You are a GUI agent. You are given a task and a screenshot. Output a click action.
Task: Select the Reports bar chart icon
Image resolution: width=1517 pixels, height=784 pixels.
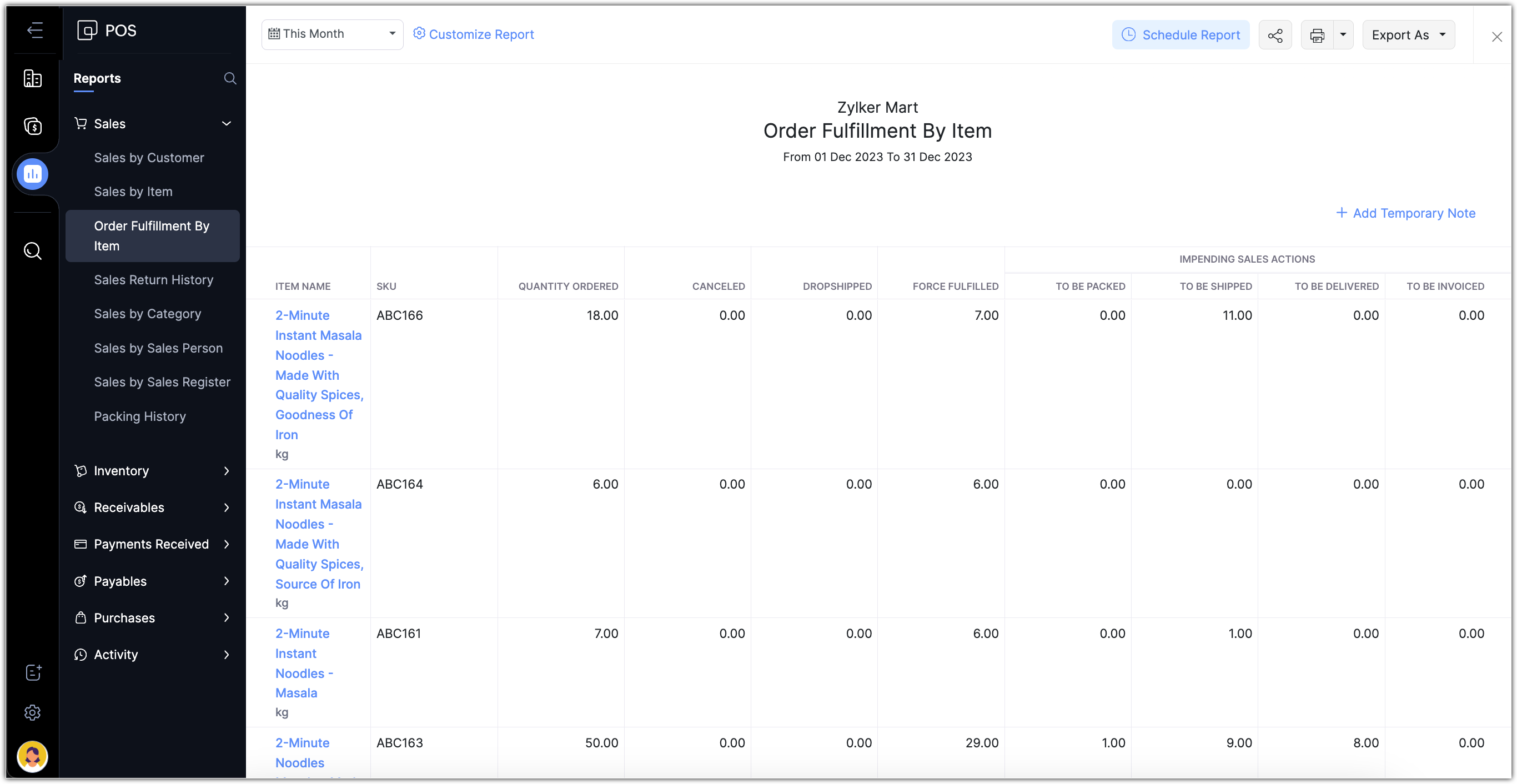click(x=32, y=174)
